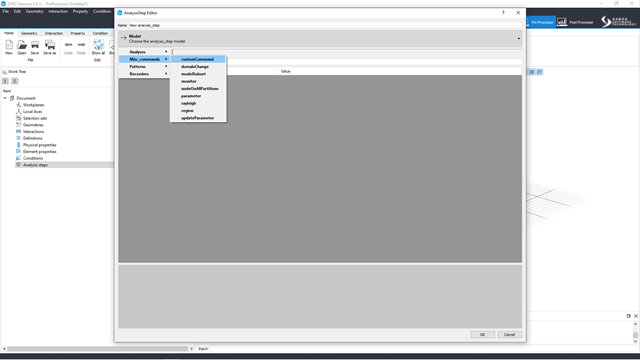Choose region from the submenu
Screen dimensions: 640x360
[x=198, y=111]
